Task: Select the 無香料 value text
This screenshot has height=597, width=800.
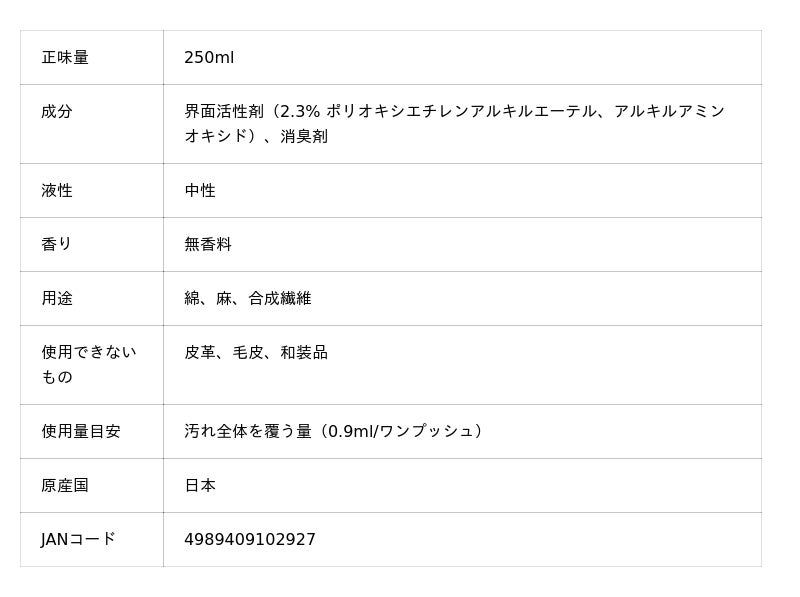Action: pos(208,244)
